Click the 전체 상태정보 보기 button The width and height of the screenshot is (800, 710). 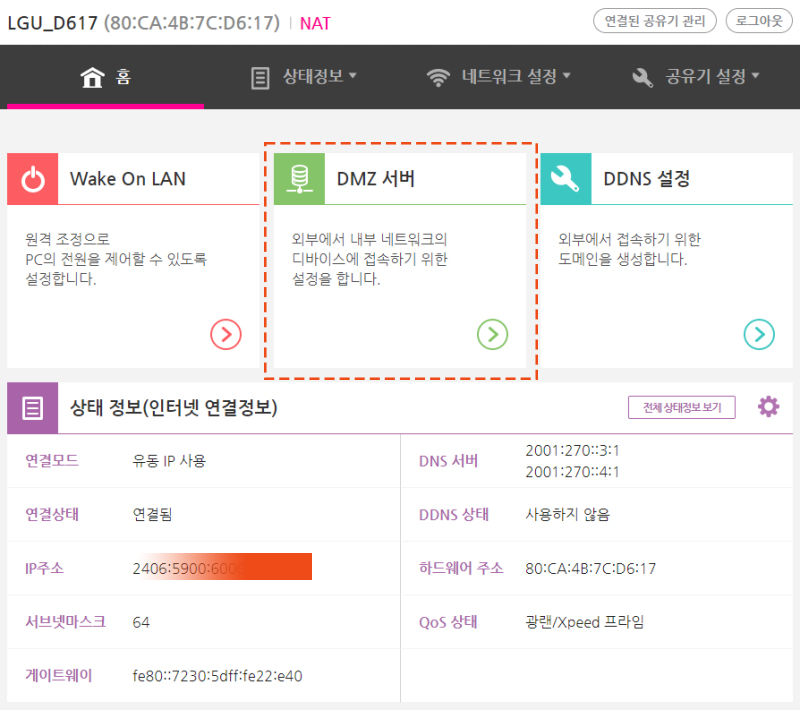[681, 408]
